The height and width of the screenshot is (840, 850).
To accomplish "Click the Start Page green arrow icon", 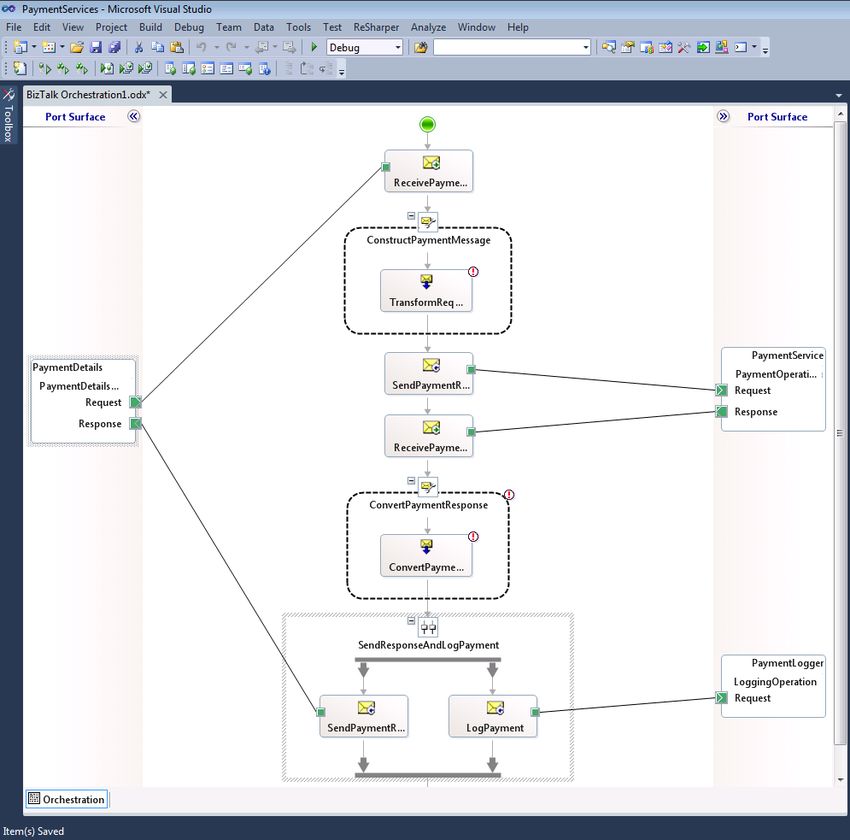I will click(703, 47).
